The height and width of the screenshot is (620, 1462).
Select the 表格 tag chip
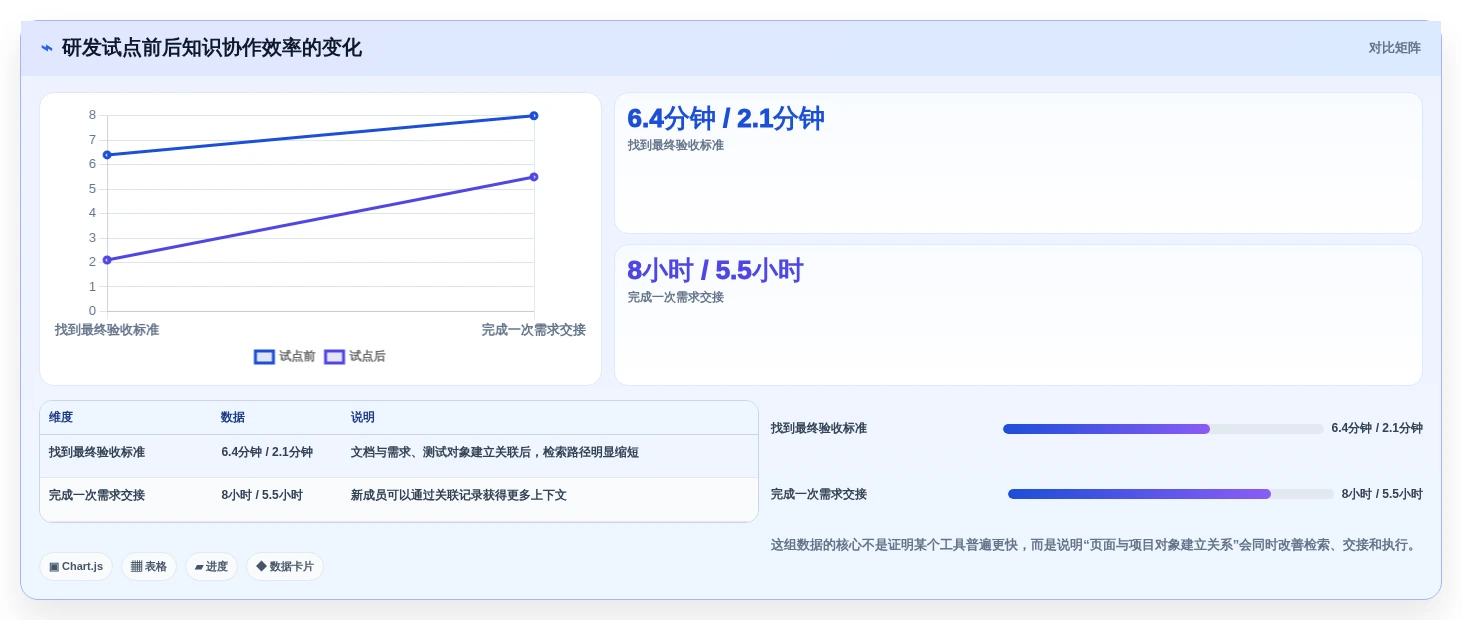pyautogui.click(x=149, y=567)
